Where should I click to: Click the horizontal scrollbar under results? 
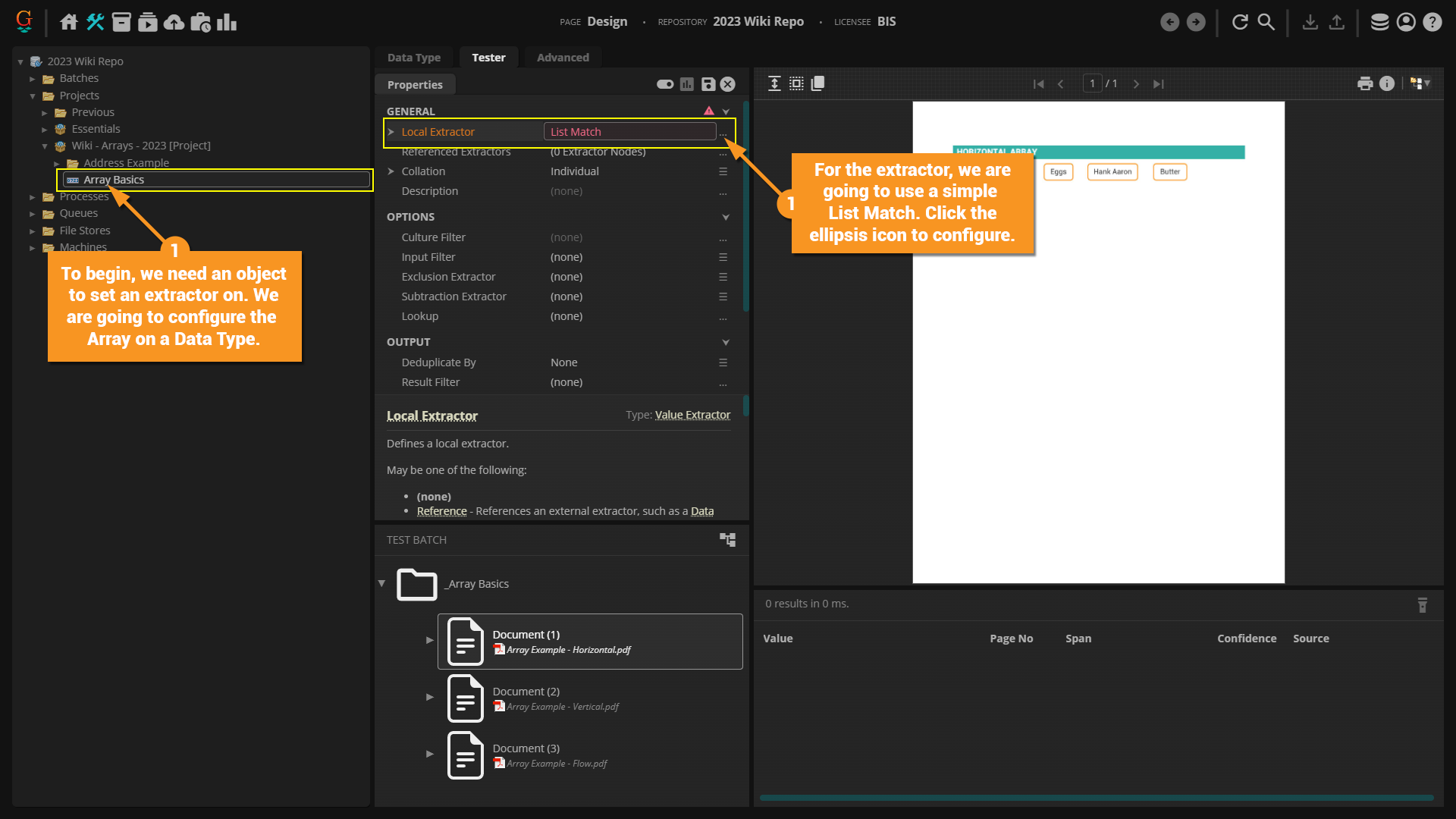tap(1096, 798)
